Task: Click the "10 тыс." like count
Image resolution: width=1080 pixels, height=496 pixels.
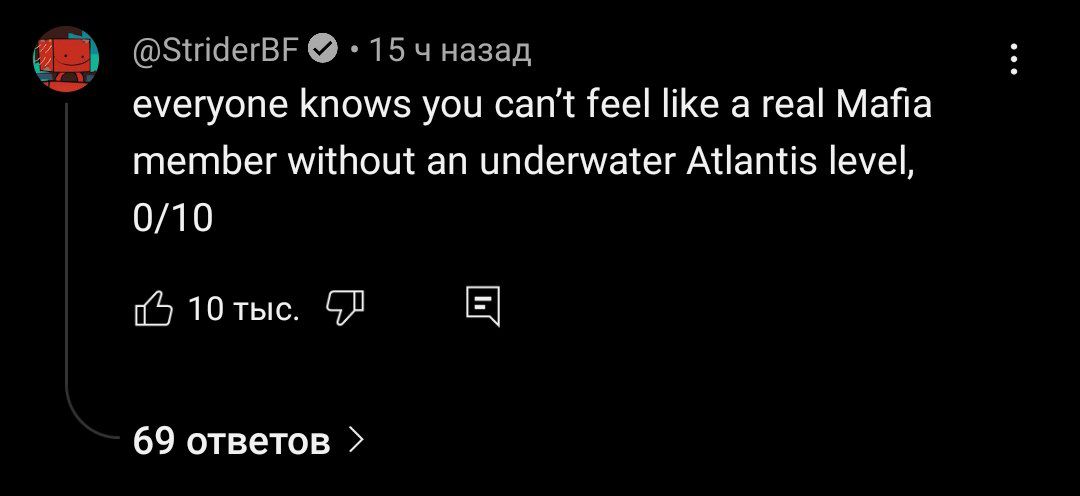Action: 243,310
